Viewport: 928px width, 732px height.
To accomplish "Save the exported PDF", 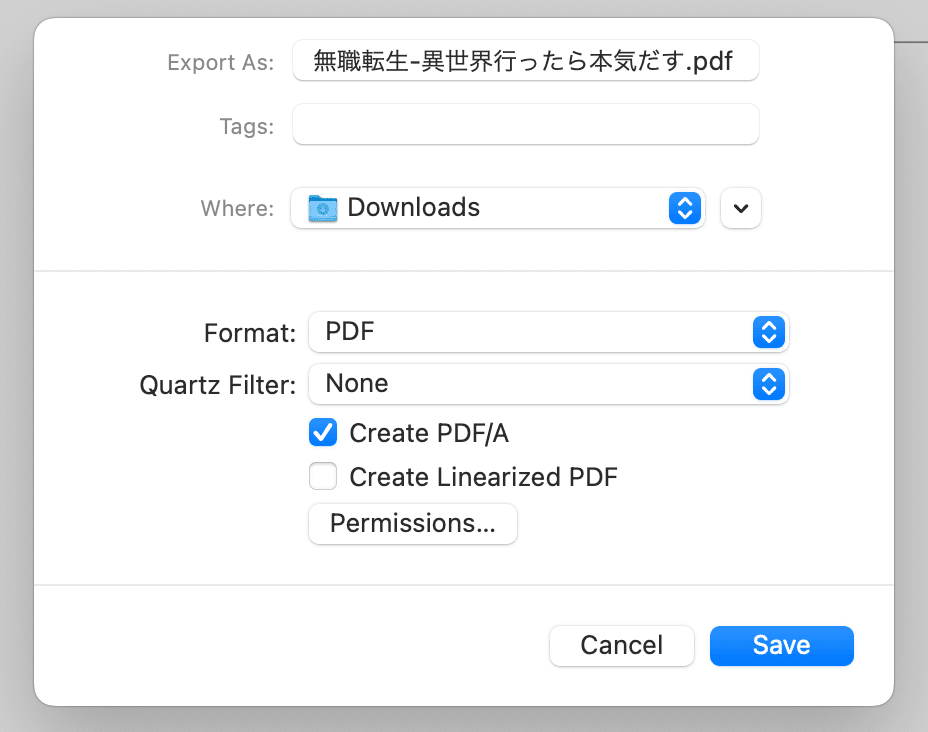I will [782, 646].
